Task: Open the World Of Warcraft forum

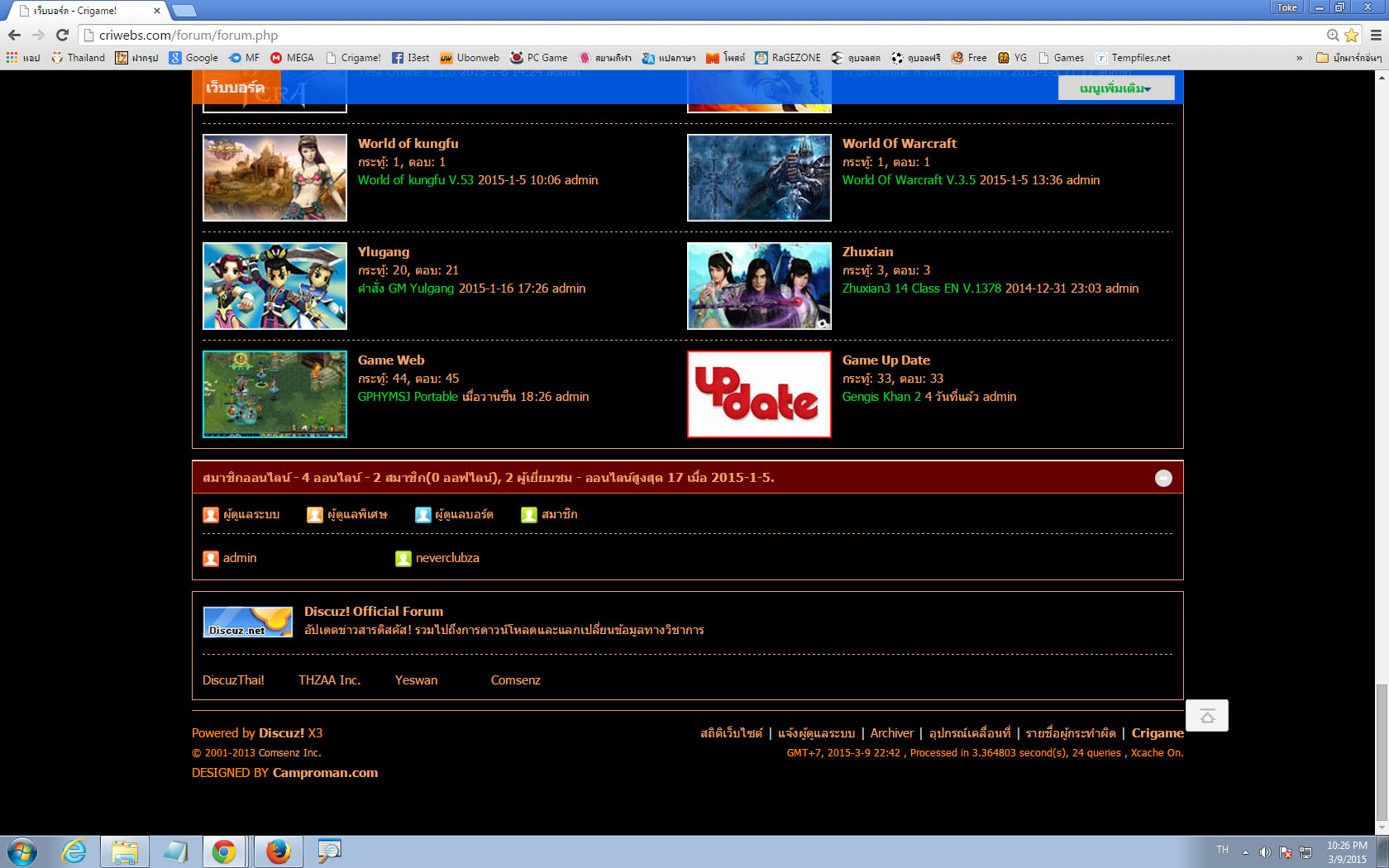Action: (x=900, y=144)
